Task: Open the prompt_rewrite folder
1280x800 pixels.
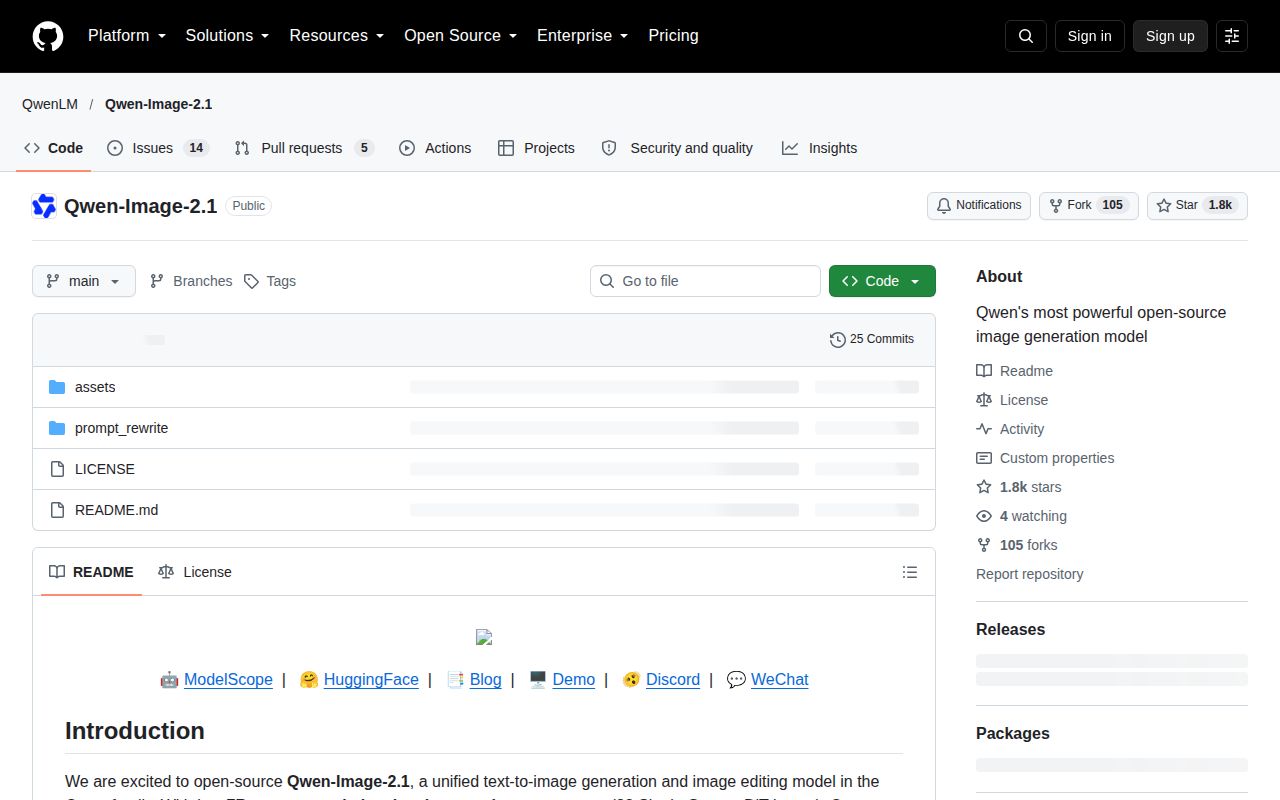Action: (121, 428)
